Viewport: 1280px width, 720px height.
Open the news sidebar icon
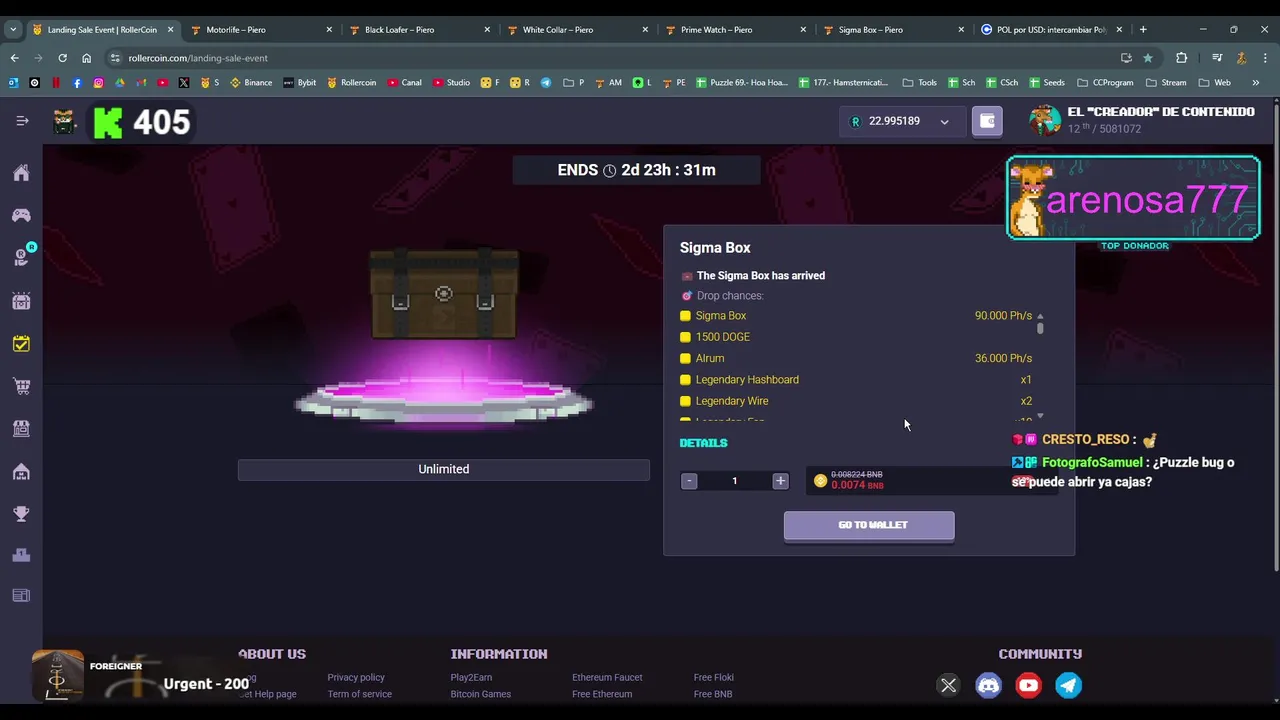coord(21,596)
